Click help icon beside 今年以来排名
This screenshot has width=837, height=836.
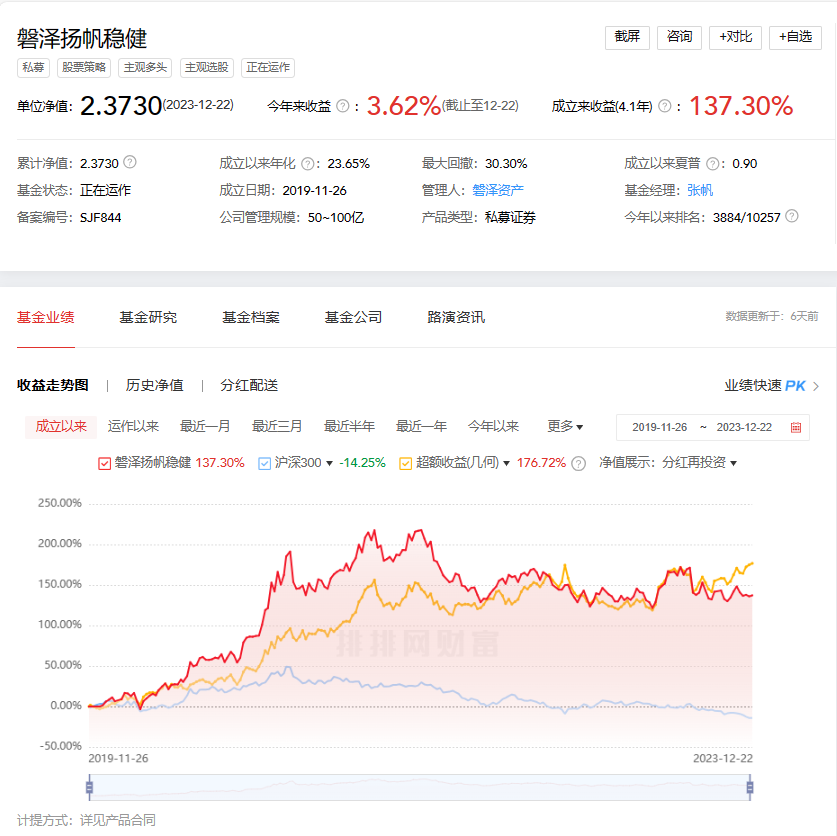(x=792, y=216)
